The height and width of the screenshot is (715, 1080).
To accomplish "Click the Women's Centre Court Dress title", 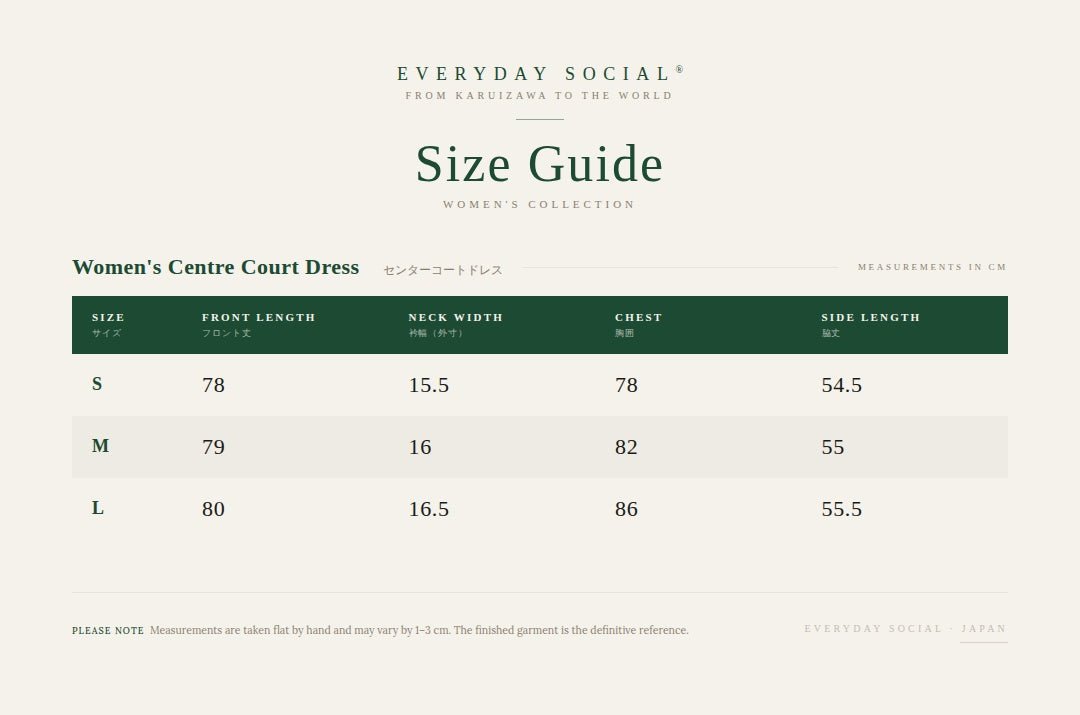I will [x=216, y=267].
